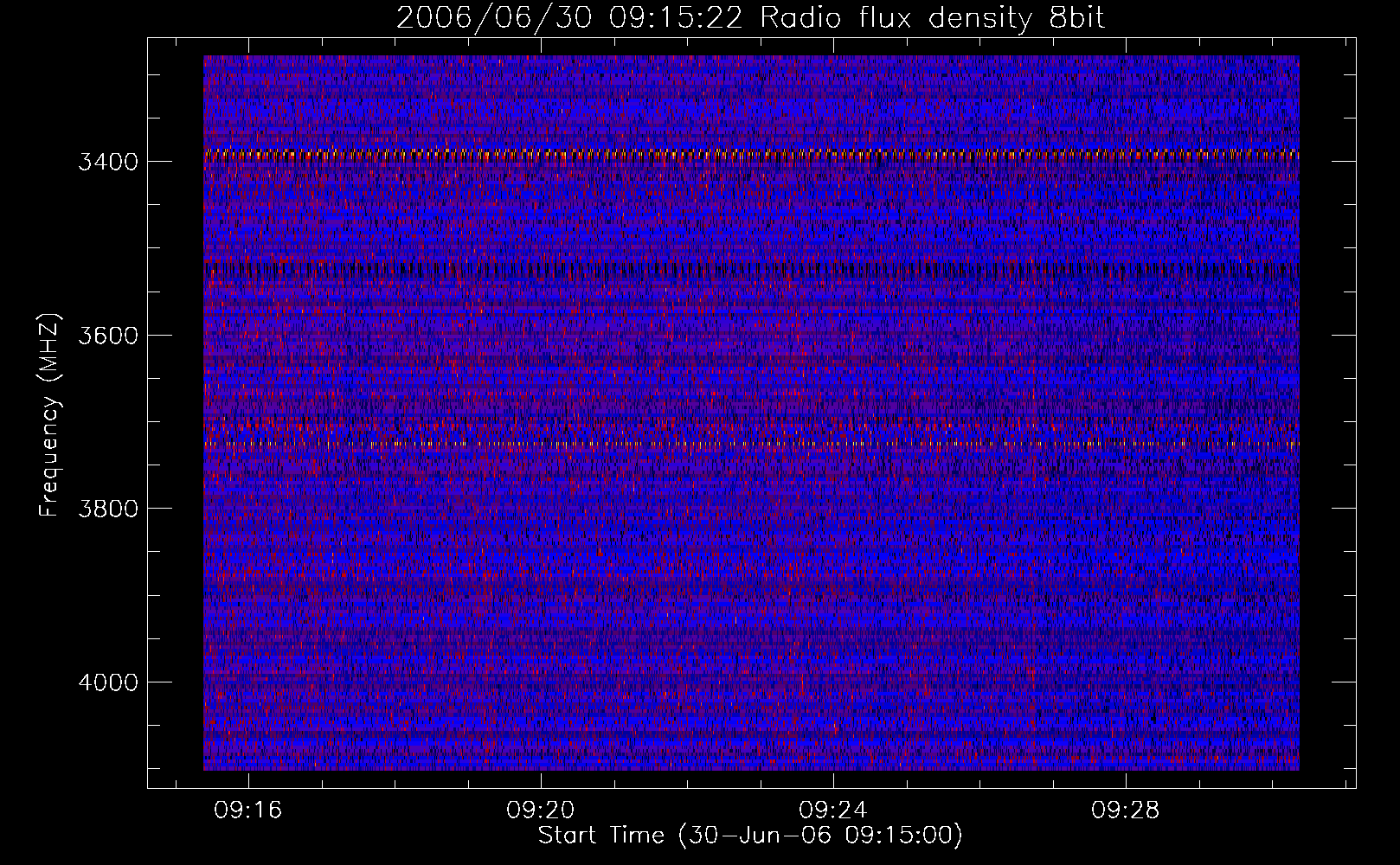This screenshot has width=1400, height=865.
Task: Click the bright yellow interference line near 3400 MHz
Action: point(751,155)
